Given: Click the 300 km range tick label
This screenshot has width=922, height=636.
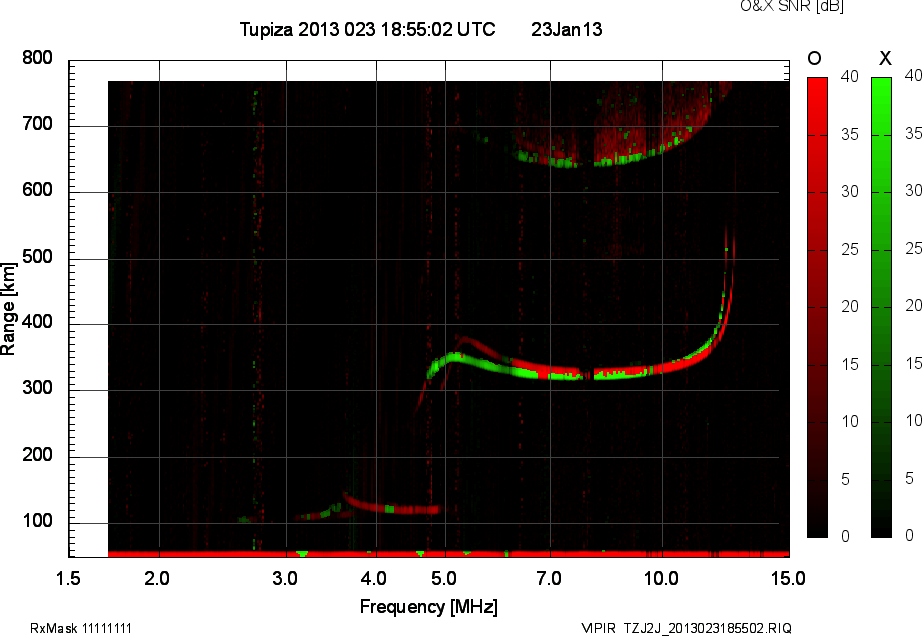Looking at the screenshot, I should [x=37, y=388].
